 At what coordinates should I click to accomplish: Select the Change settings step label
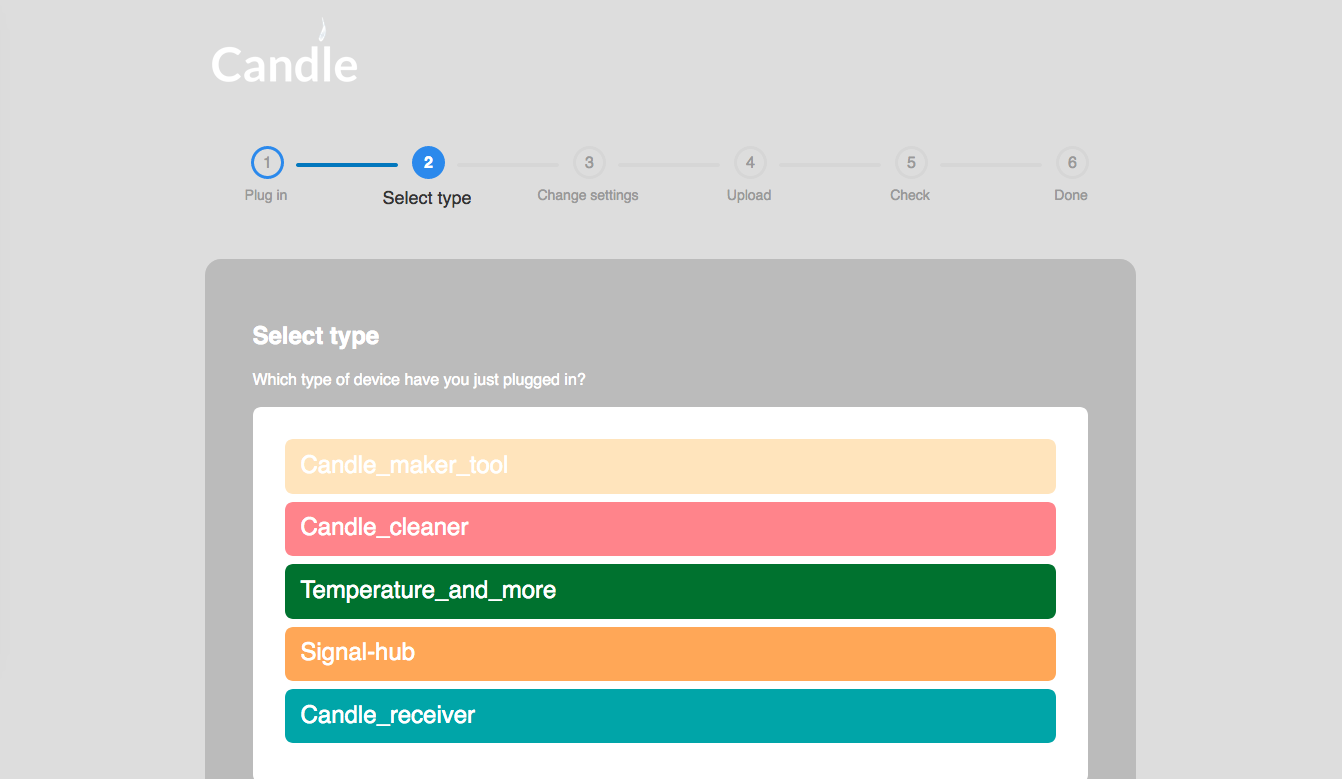click(588, 195)
